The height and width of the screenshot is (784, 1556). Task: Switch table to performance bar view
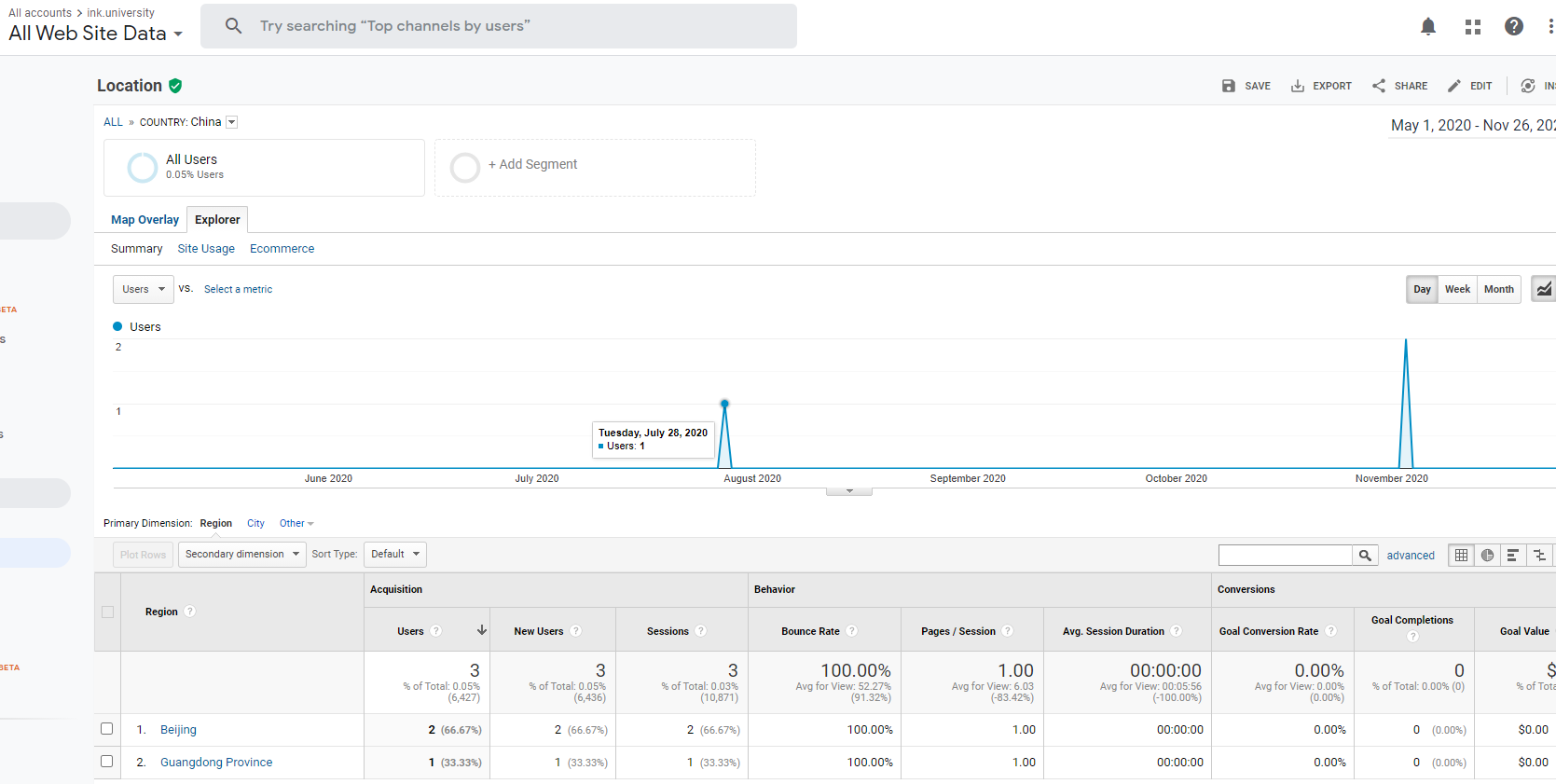[1512, 555]
